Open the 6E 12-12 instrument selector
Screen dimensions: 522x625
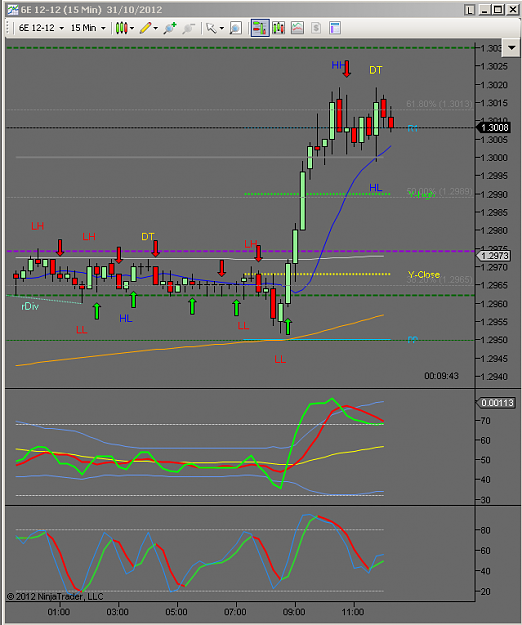[41, 28]
